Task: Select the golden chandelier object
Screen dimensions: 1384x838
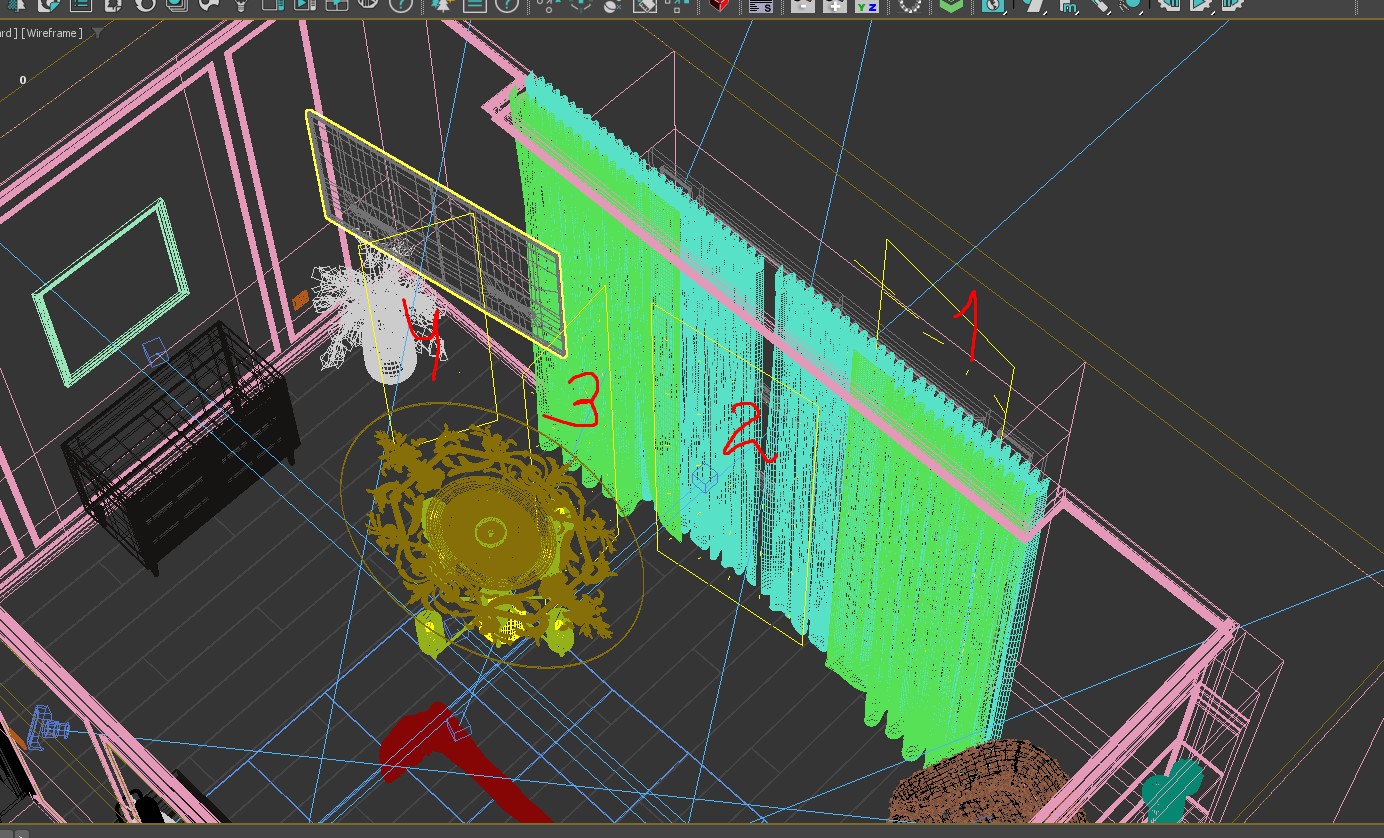Action: [490, 530]
